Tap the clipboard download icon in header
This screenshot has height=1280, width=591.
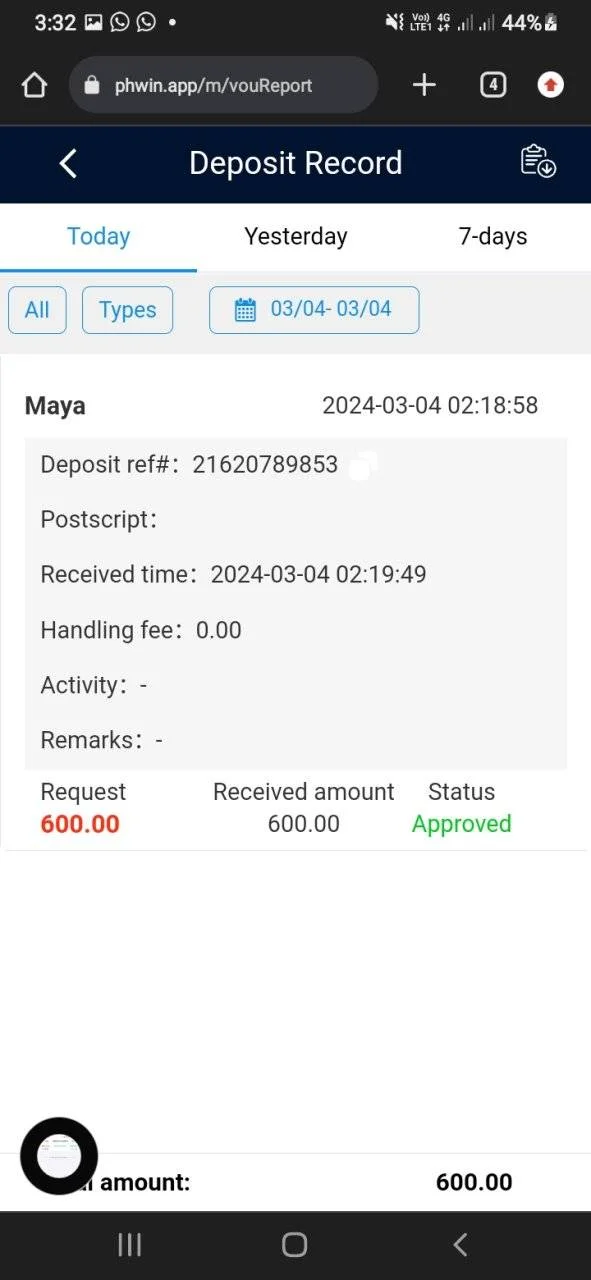click(x=538, y=162)
